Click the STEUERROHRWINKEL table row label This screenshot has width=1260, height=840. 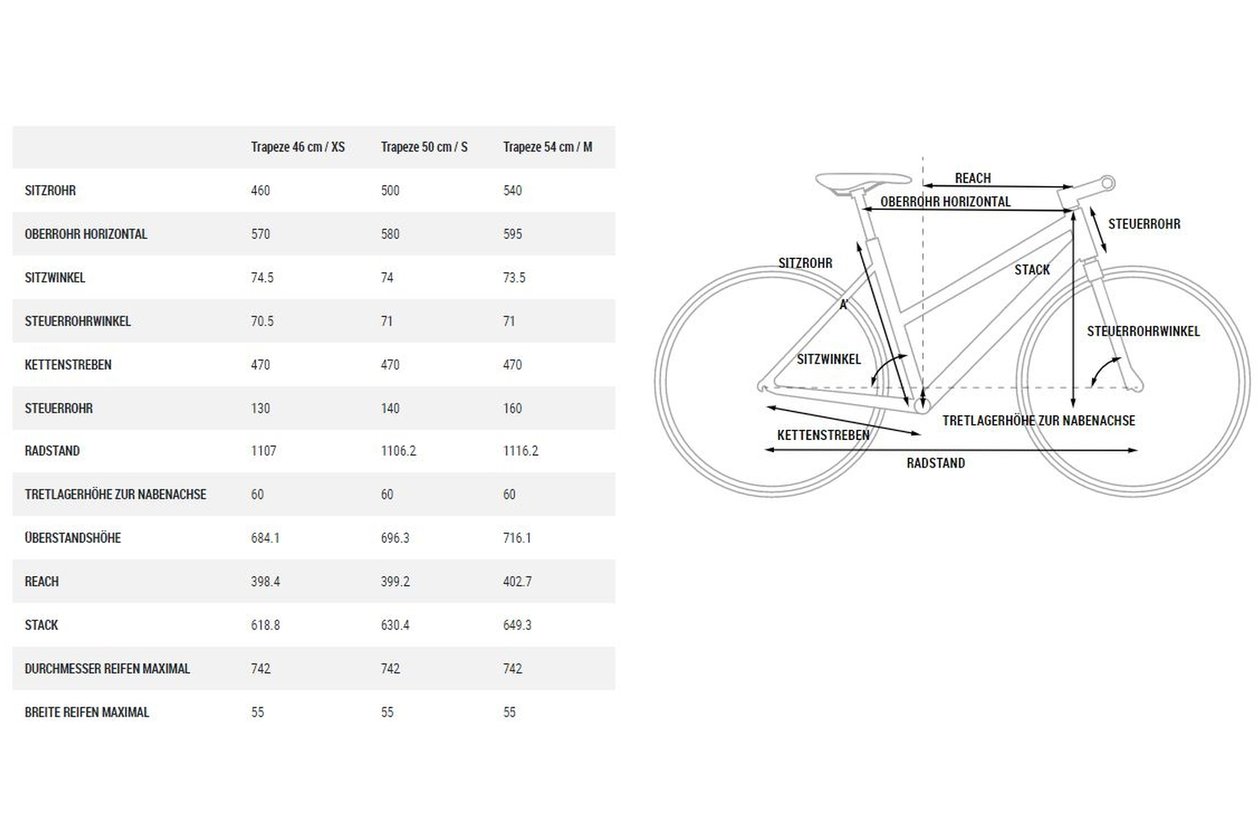[78, 321]
